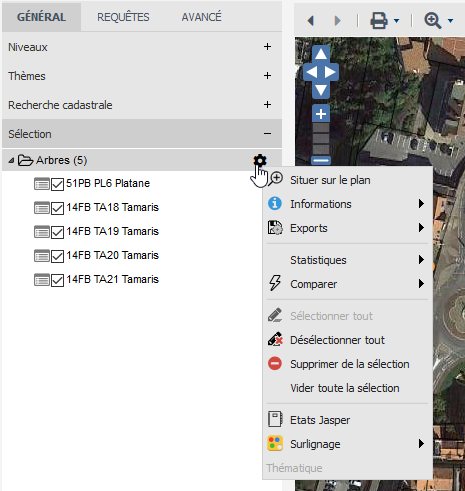465x491 pixels.
Task: Uncheck the 14FB TA18 Tamaris checkbox
Action: tap(57, 208)
